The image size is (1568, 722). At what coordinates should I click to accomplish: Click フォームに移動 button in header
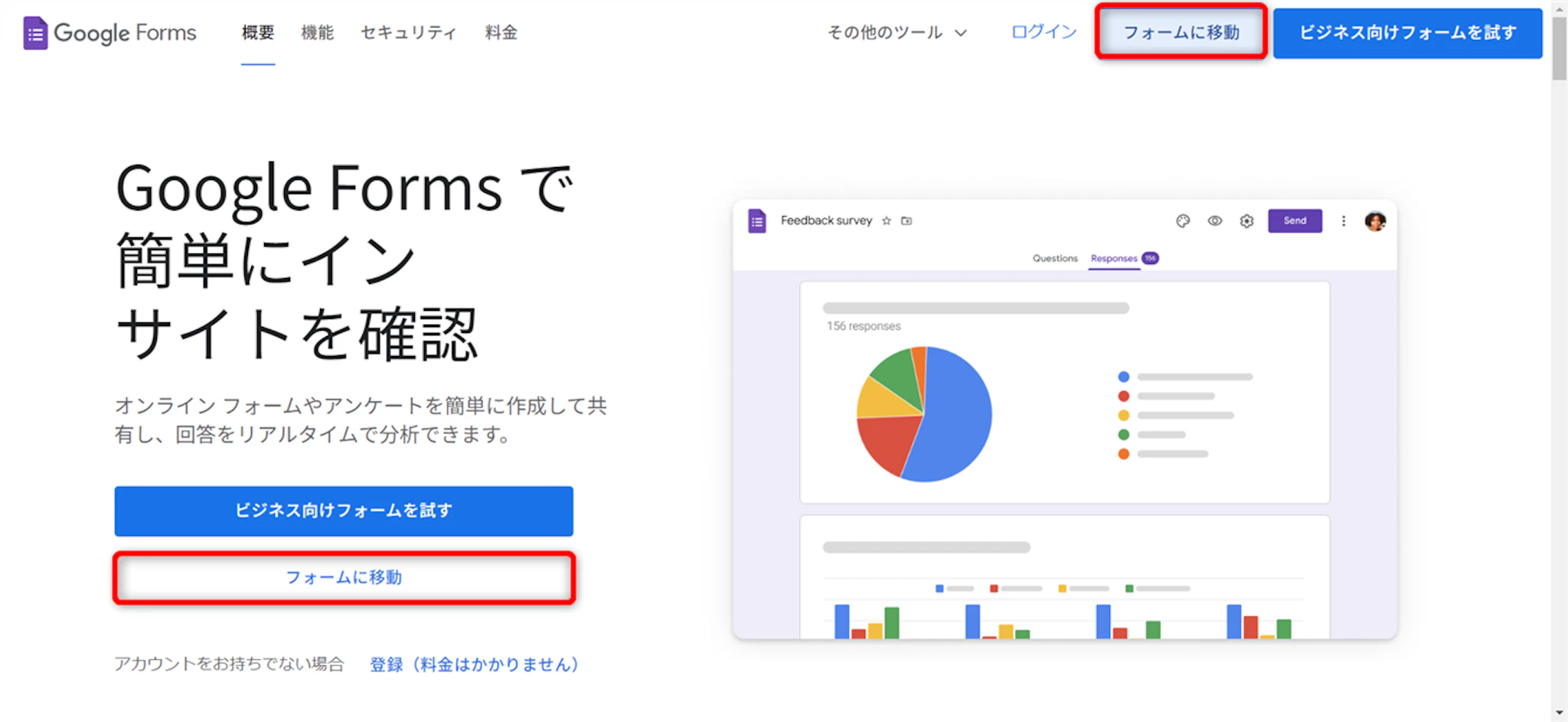[x=1181, y=32]
